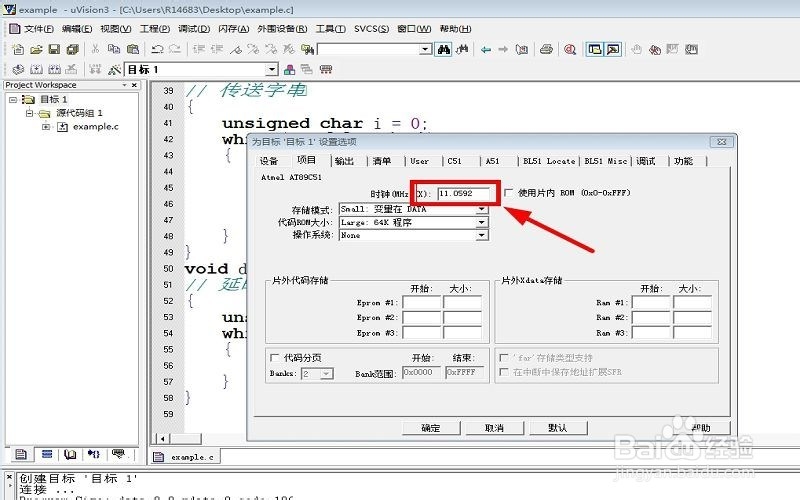Click Atmel AT89C51 device label
Viewport: 800px width, 500px height.
(x=291, y=177)
